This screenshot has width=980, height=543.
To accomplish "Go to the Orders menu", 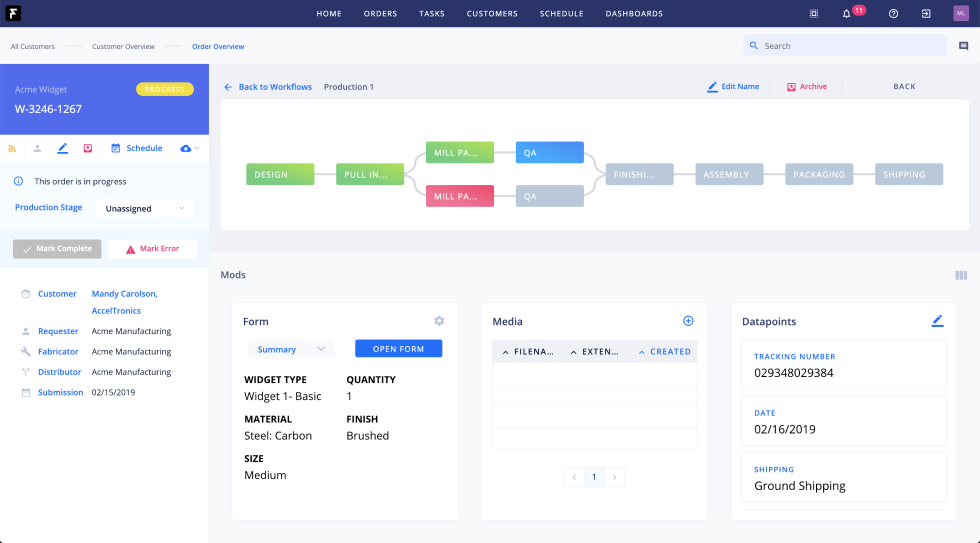I will [380, 14].
